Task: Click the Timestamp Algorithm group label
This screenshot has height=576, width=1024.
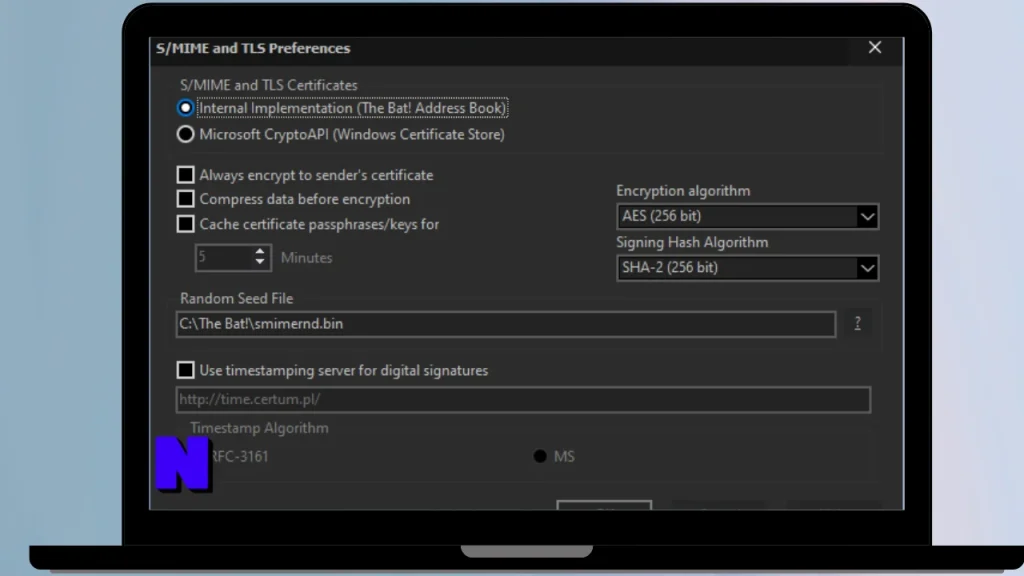Action: pos(259,428)
